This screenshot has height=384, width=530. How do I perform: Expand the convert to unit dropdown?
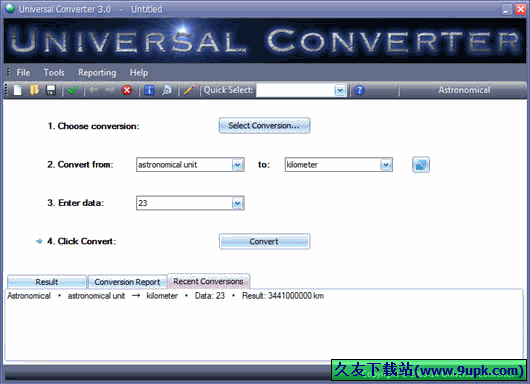click(x=386, y=165)
